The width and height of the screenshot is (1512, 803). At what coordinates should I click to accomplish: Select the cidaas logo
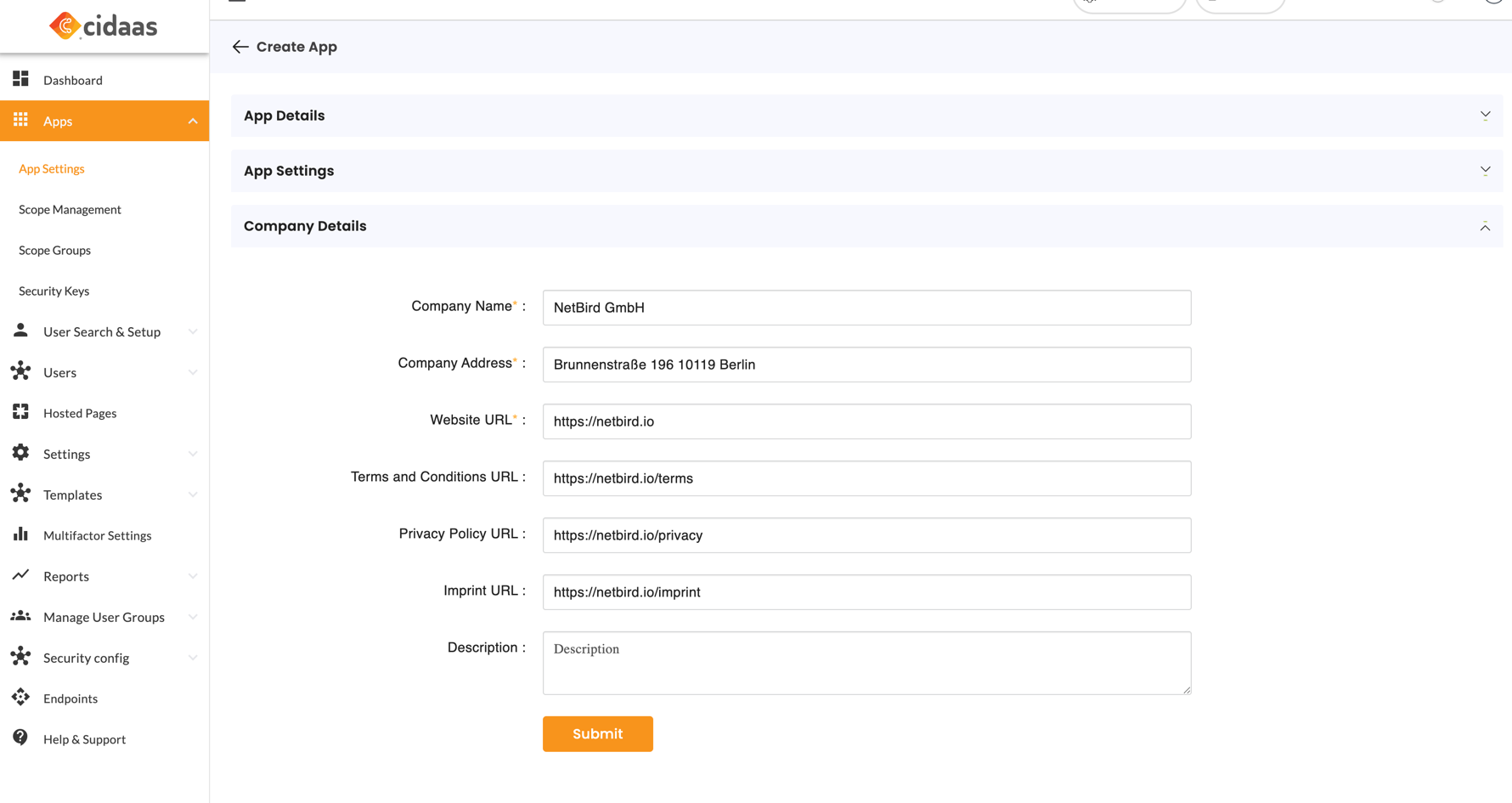point(105,26)
